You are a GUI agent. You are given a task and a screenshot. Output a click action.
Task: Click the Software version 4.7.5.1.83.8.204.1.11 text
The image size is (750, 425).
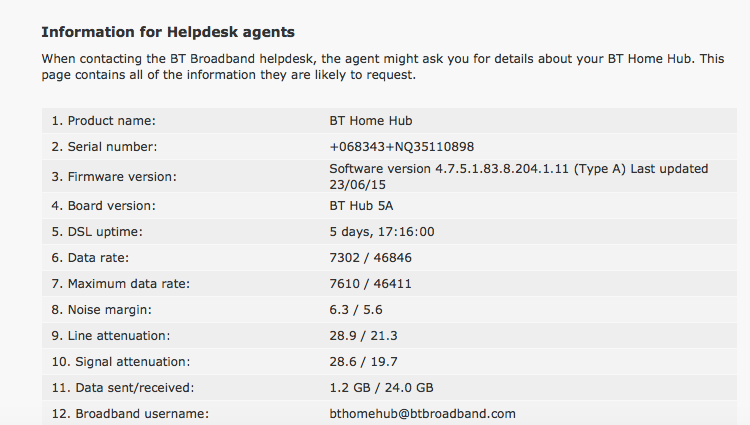coord(449,169)
